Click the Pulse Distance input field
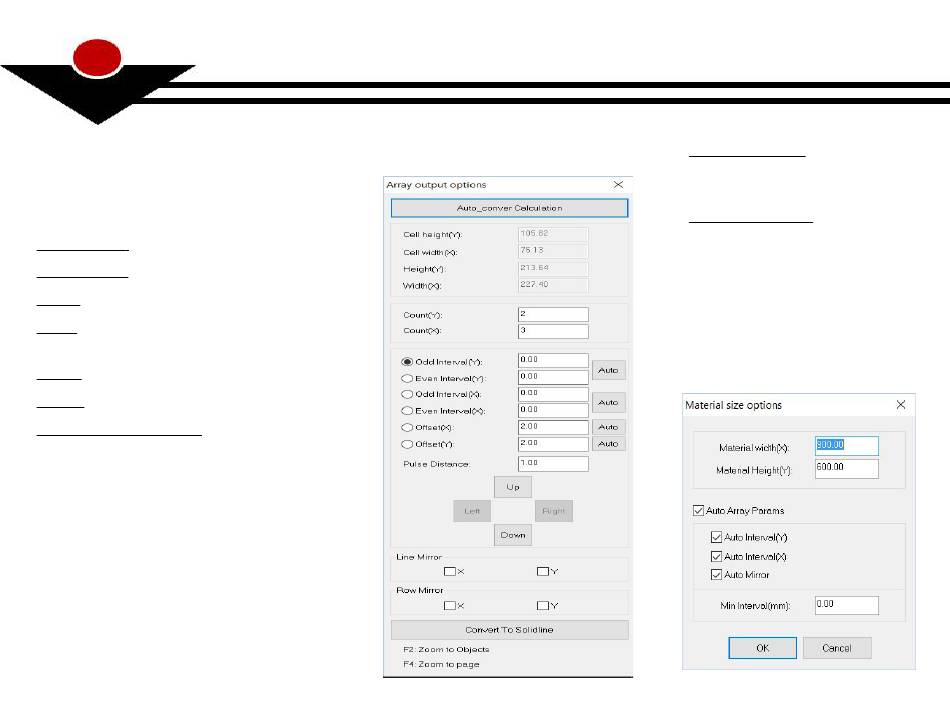The height and width of the screenshot is (713, 950). (x=553, y=464)
